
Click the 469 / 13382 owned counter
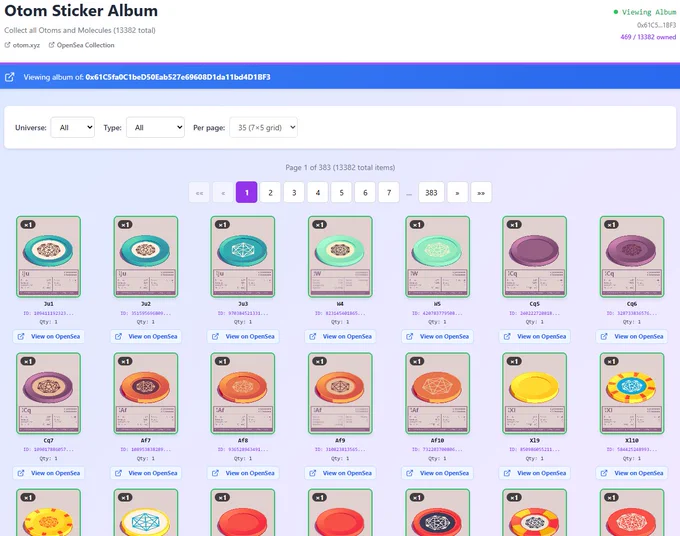click(x=648, y=37)
